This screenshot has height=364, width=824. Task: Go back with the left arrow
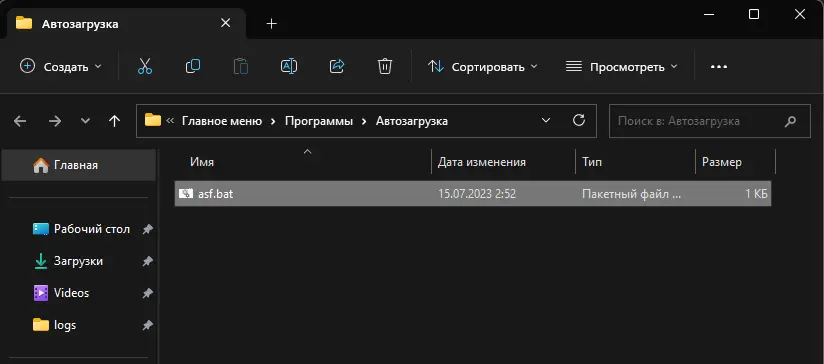20,121
